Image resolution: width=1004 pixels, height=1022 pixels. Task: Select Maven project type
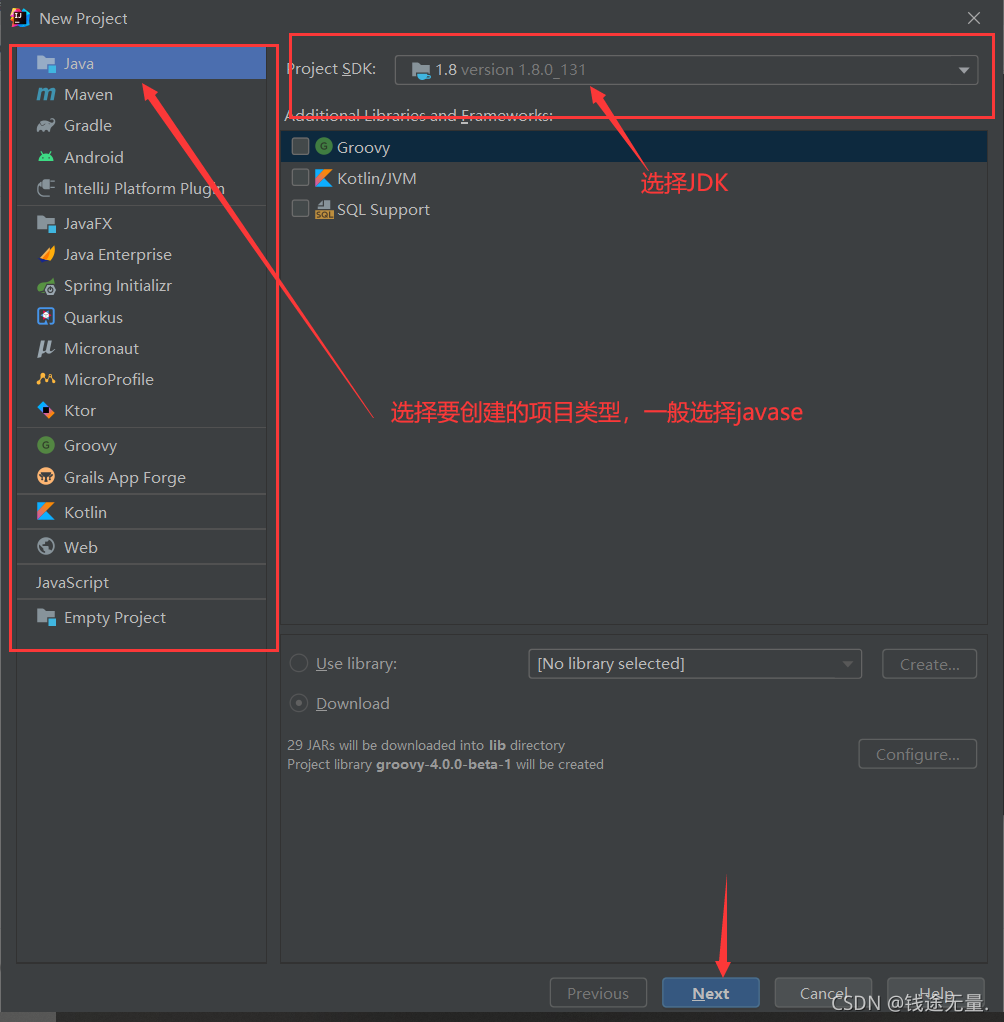[x=141, y=95]
